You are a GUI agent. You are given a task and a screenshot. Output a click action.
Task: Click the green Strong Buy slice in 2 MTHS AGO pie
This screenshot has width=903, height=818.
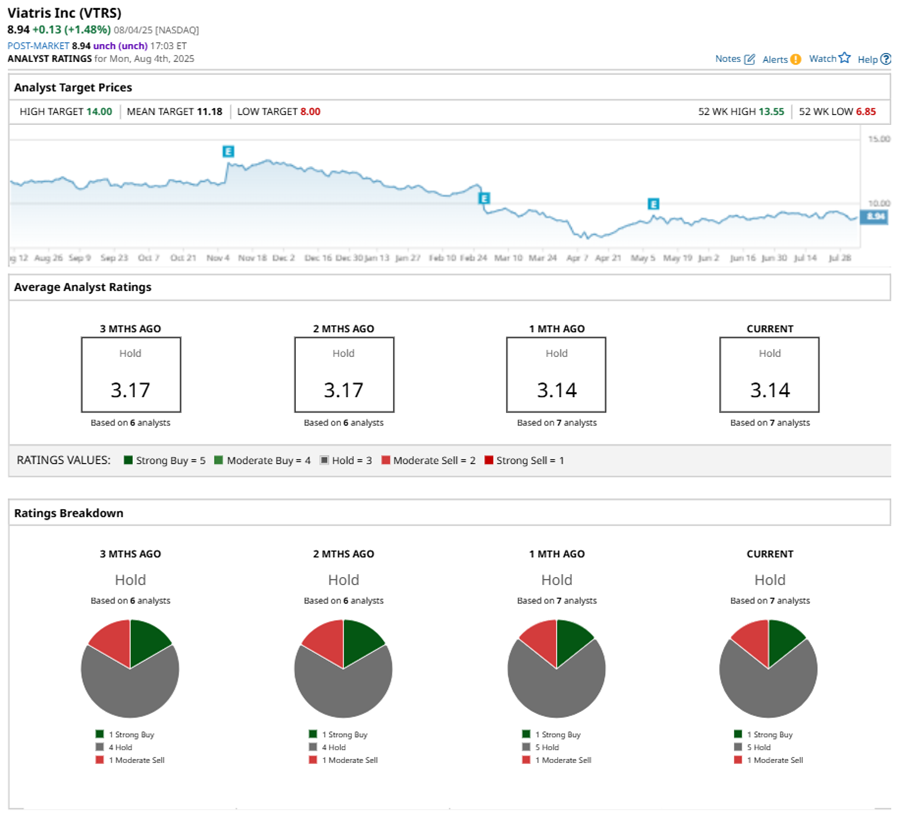(359, 641)
